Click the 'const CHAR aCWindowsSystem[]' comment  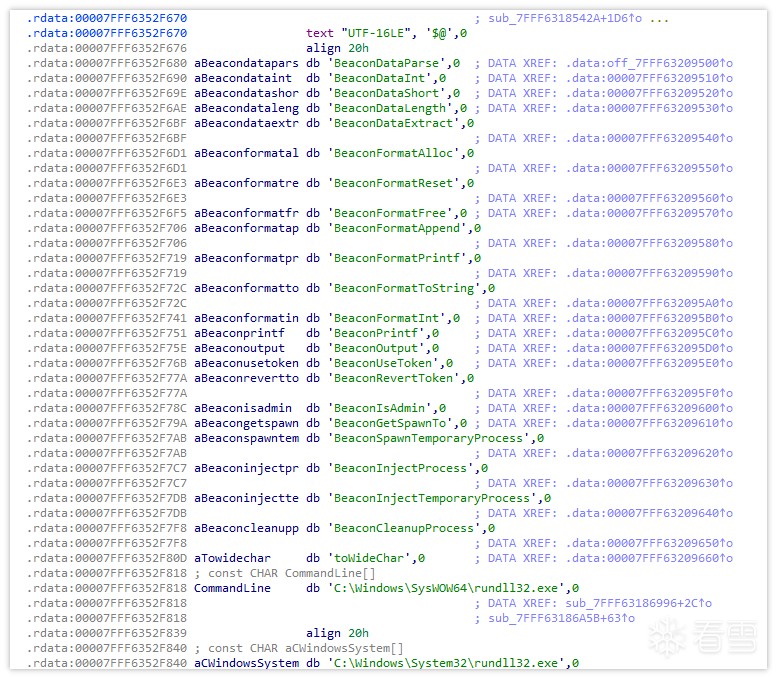click(x=305, y=648)
